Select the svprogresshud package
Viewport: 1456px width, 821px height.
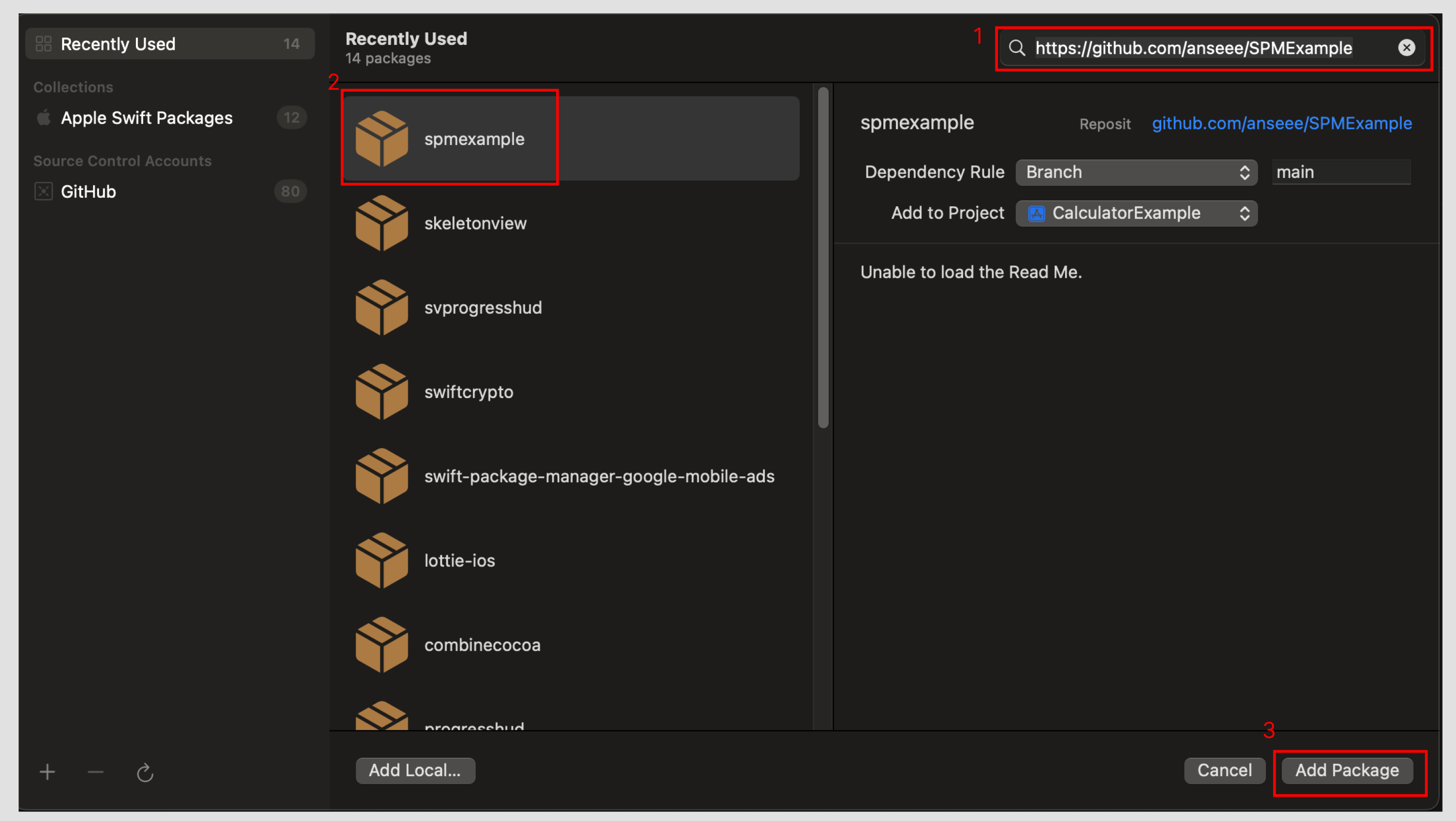(483, 307)
